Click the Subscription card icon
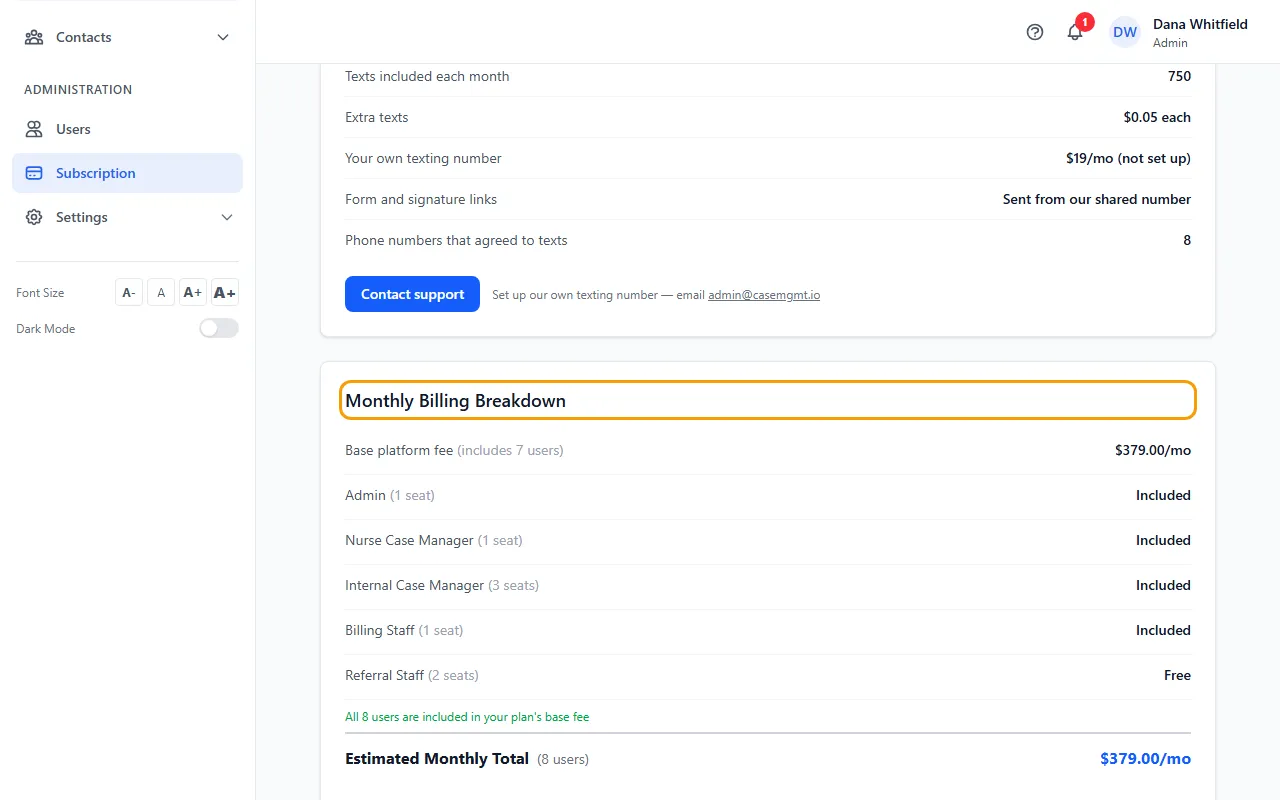Viewport: 1280px width, 800px height. [34, 173]
